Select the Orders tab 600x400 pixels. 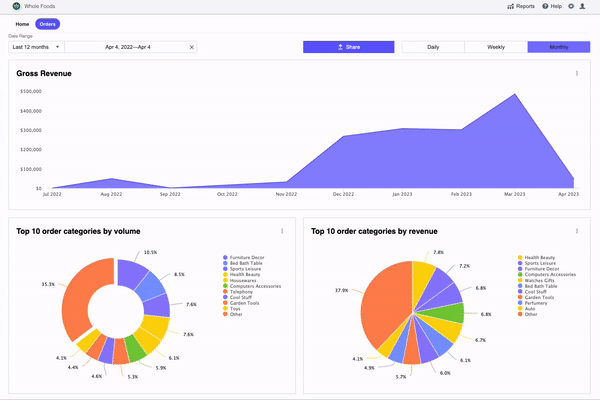pyautogui.click(x=47, y=24)
